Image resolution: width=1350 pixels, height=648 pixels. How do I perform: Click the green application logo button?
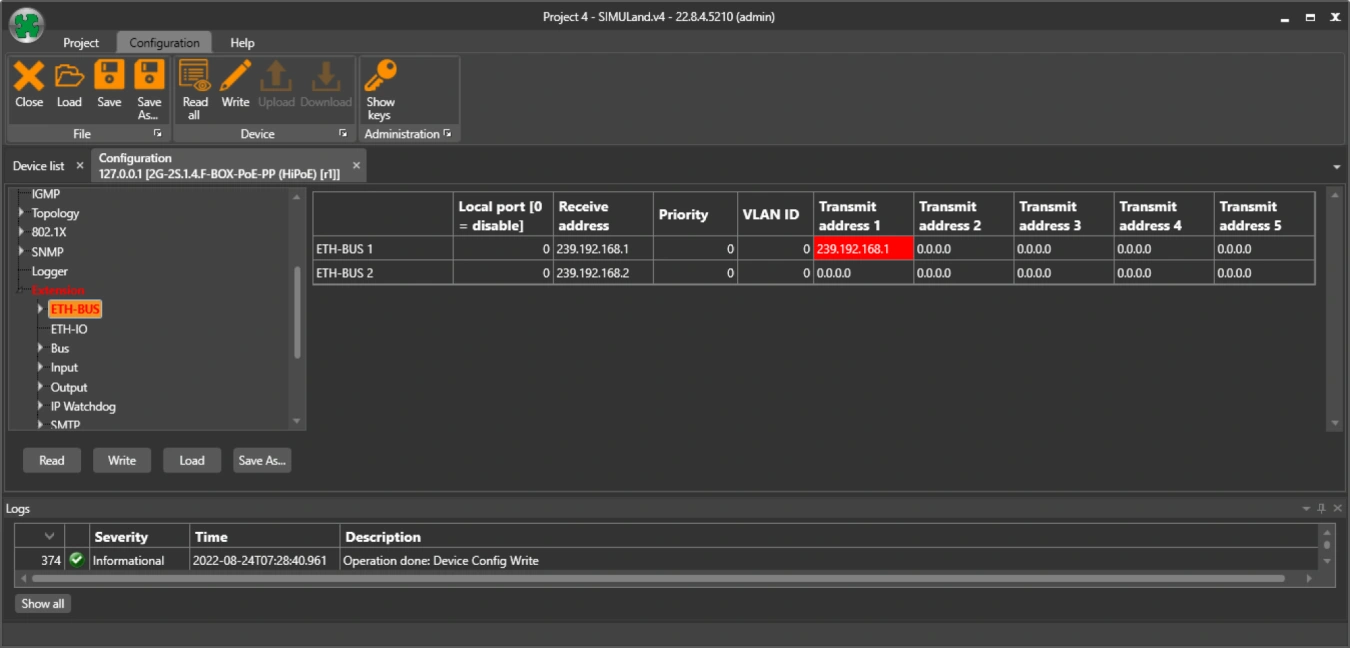pos(27,26)
